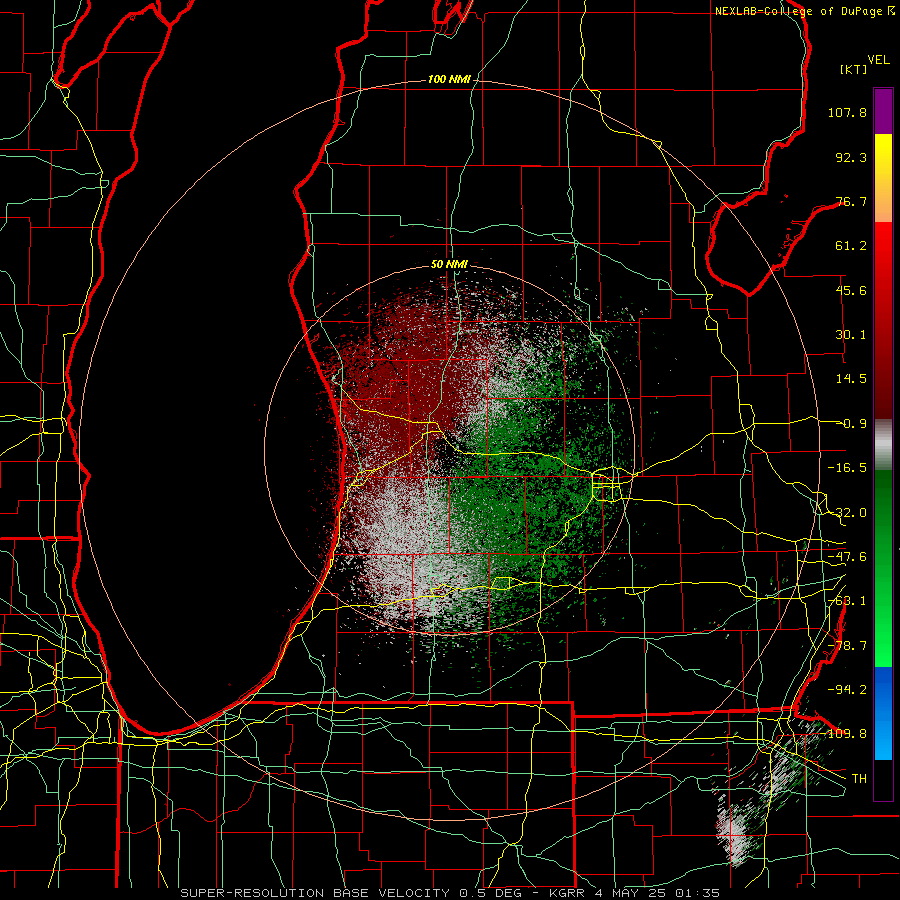Click the -78.7 velocity scale value
Screen dimensions: 900x900
pos(847,646)
